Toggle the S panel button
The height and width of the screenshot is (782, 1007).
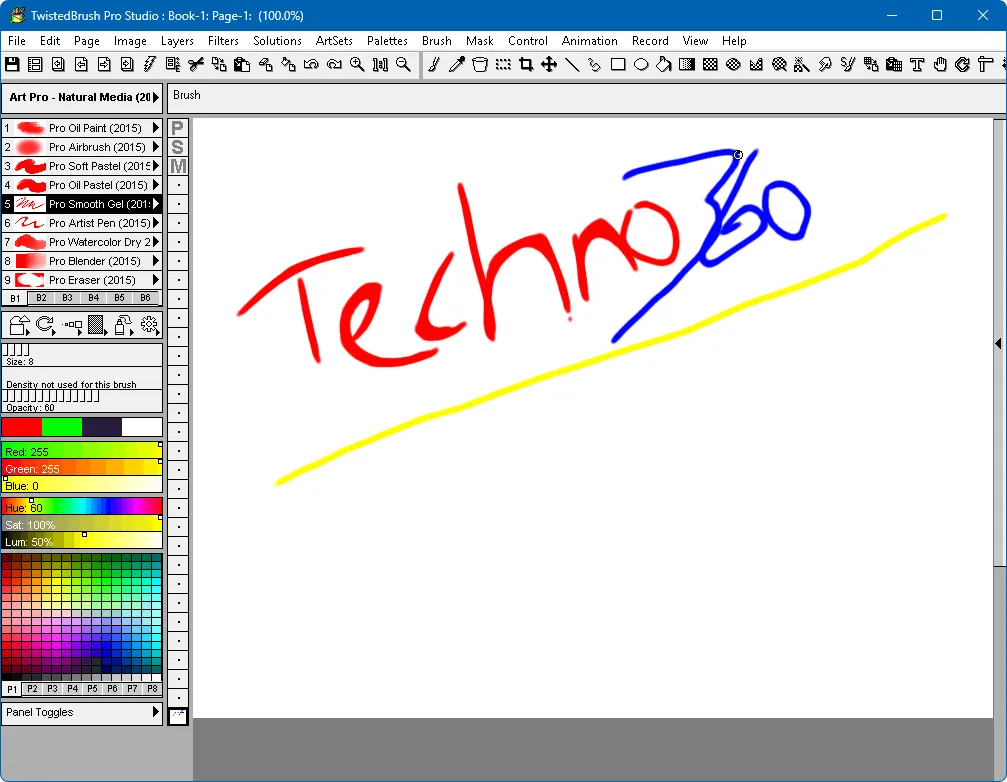coord(178,146)
